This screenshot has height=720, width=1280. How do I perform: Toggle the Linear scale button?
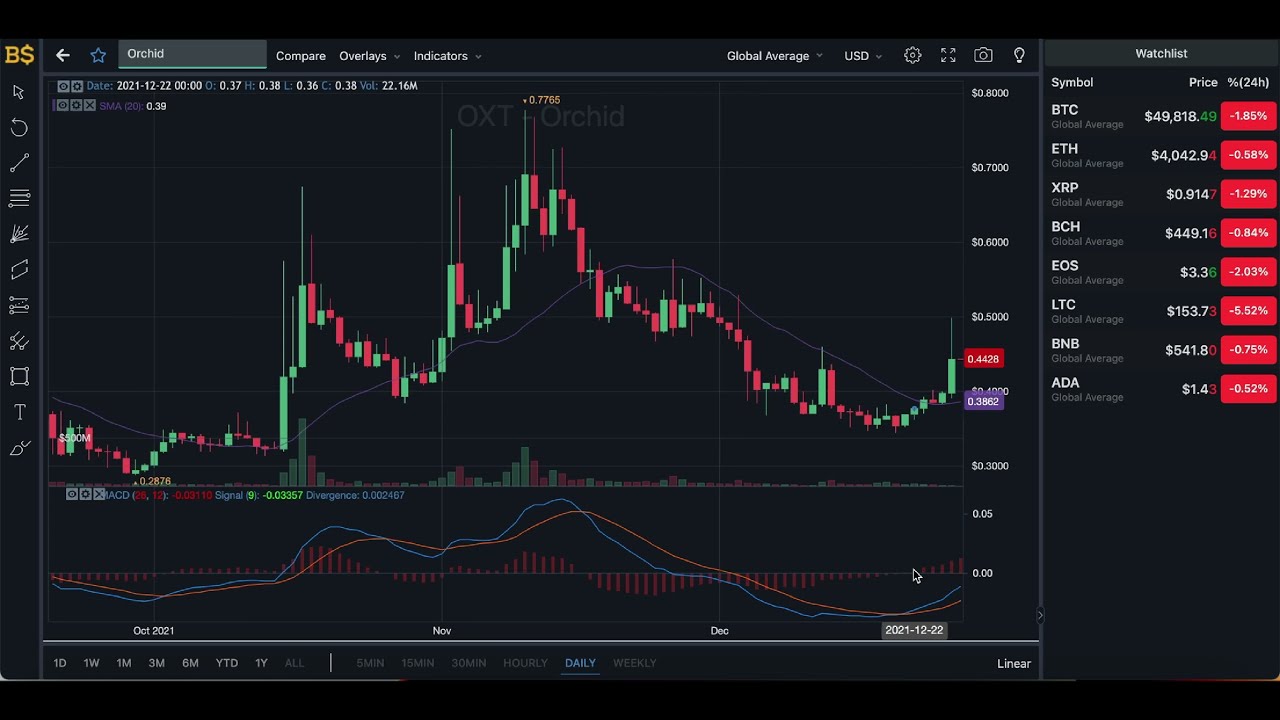pyautogui.click(x=1013, y=664)
